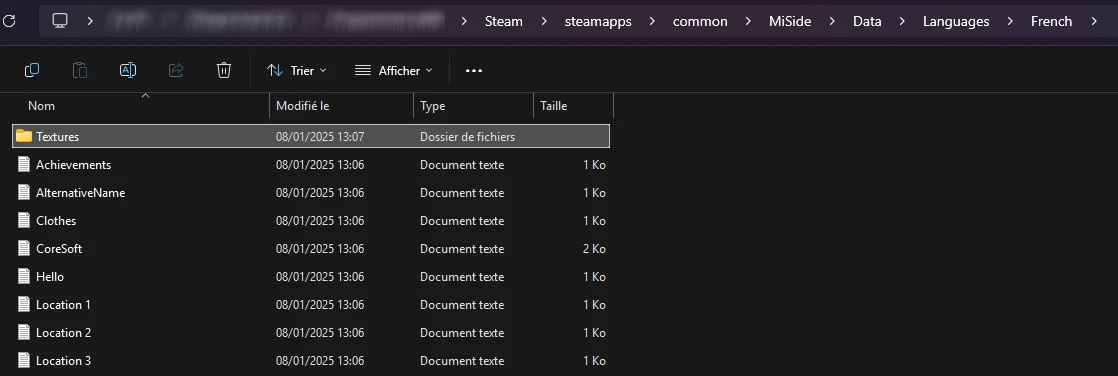
Task: Click the Share icon in toolbar
Action: pyautogui.click(x=175, y=70)
